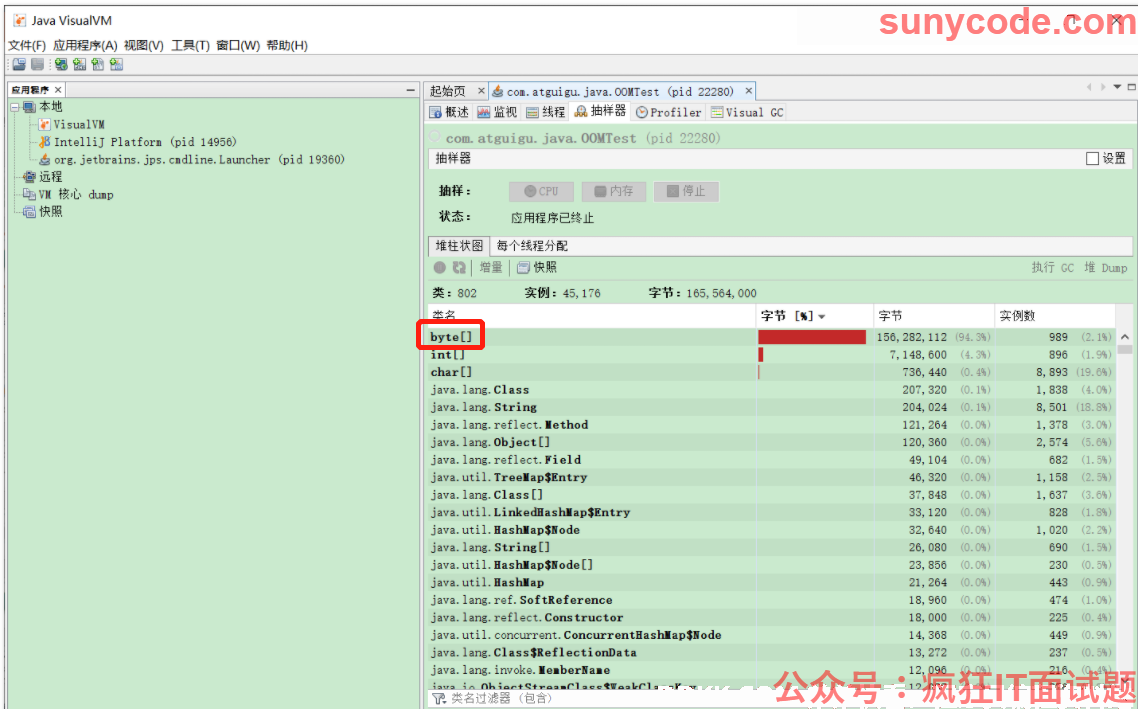Click the 快照 snapshots node icon

pyautogui.click(x=29, y=212)
